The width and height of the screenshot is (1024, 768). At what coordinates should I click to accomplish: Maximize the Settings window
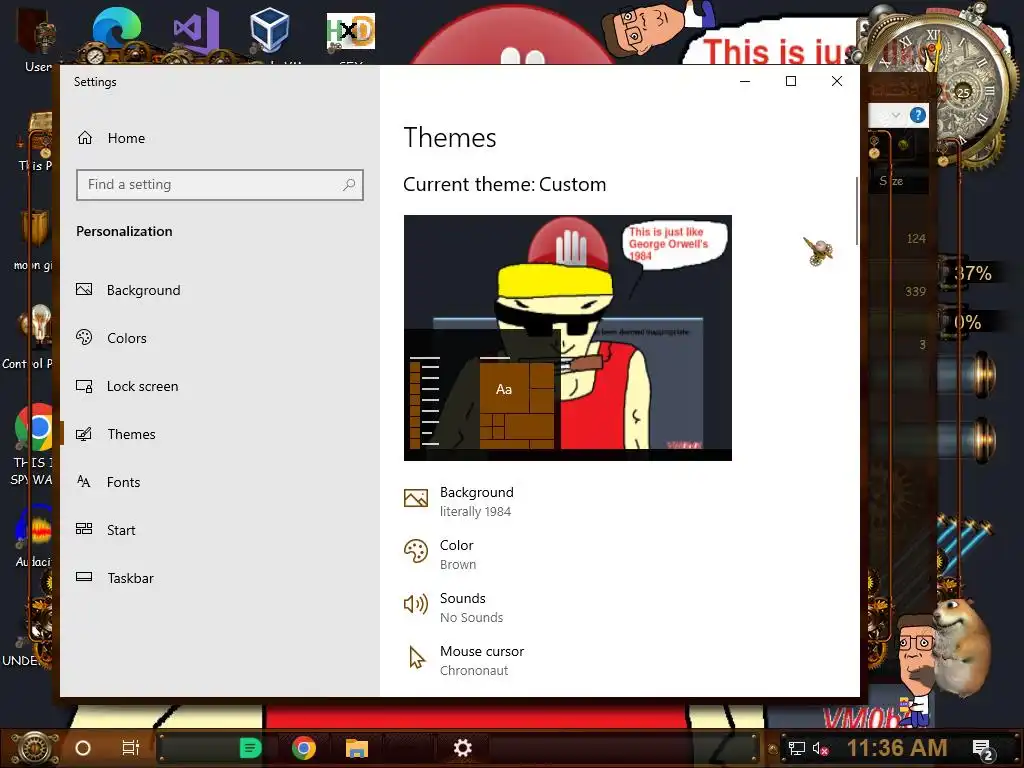(x=791, y=81)
